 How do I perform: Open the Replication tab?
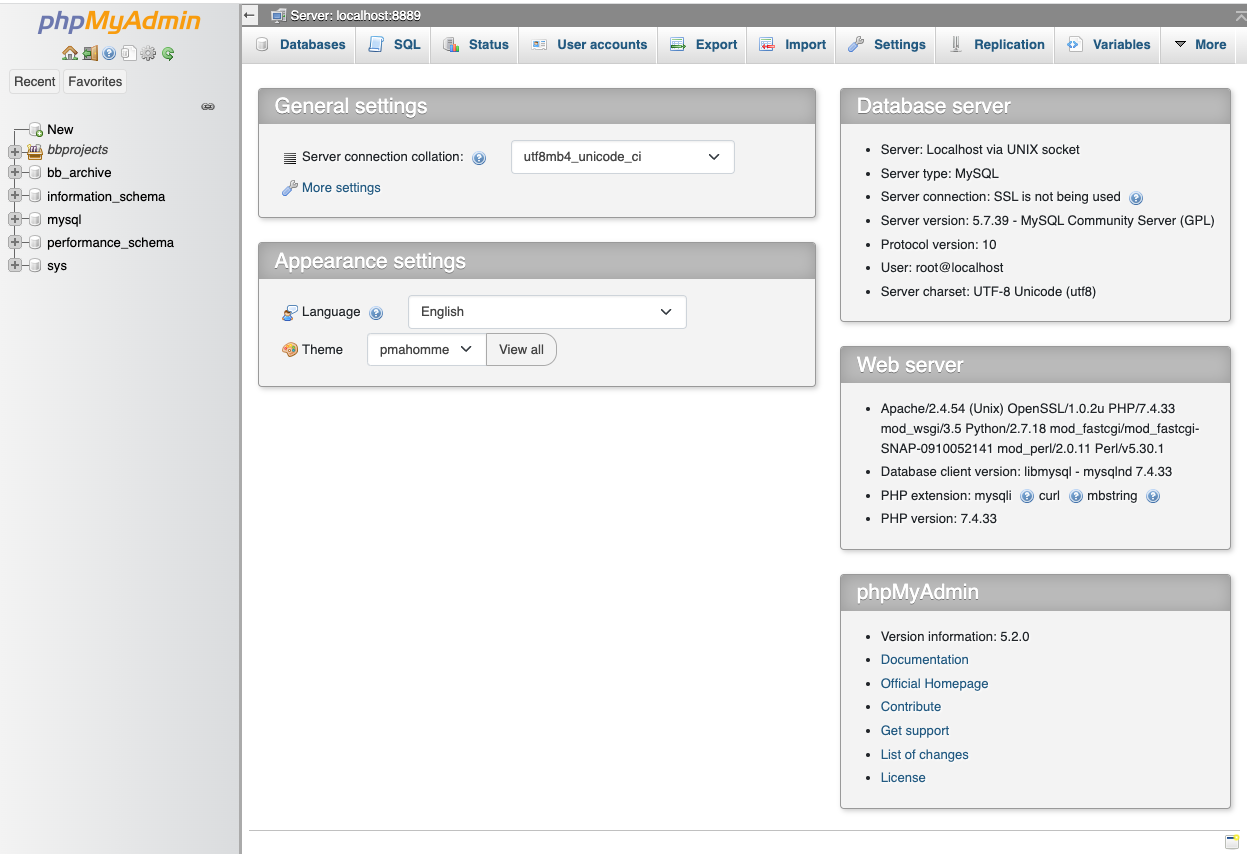click(996, 45)
